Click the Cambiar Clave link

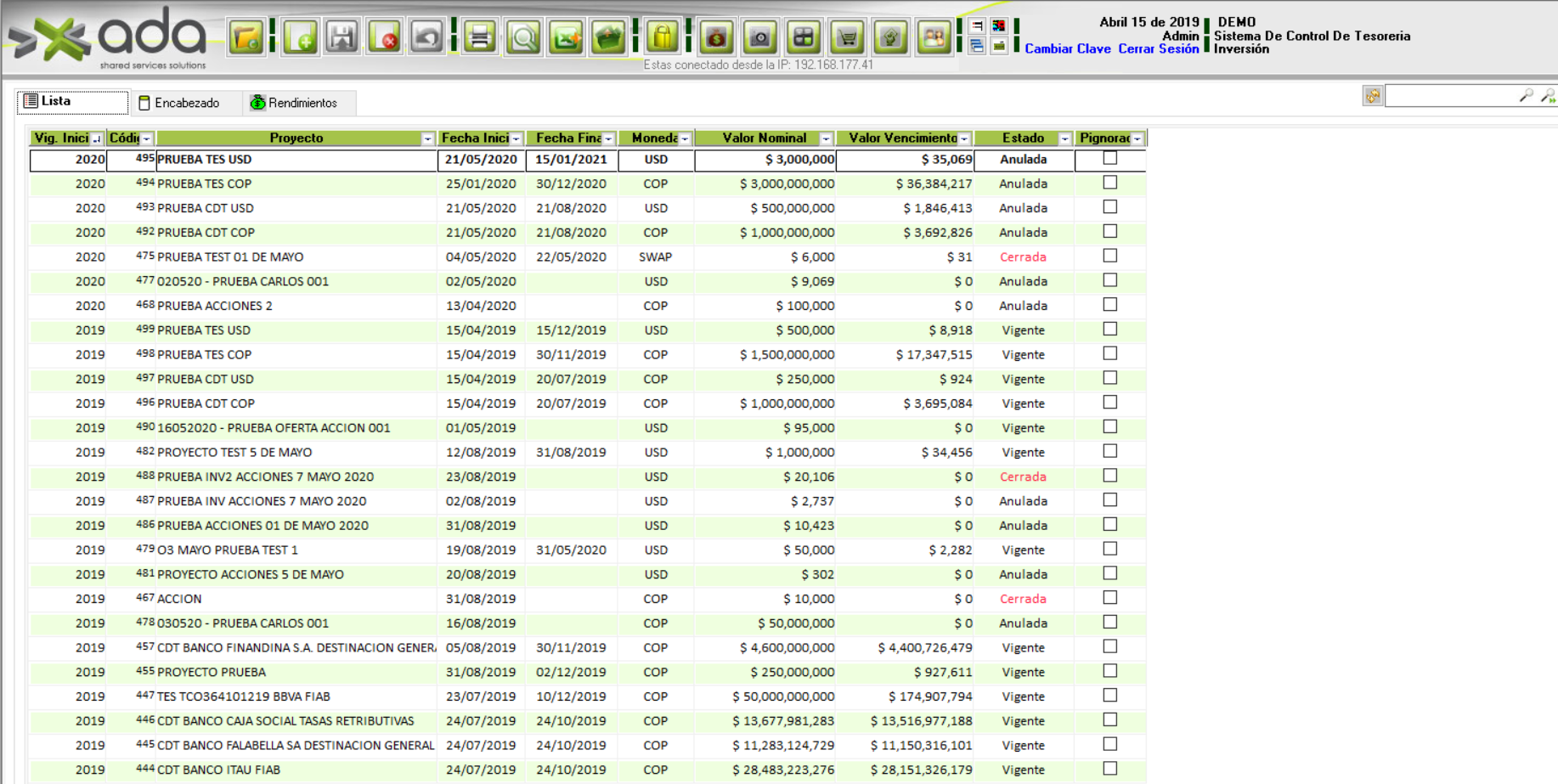pyautogui.click(x=1067, y=49)
